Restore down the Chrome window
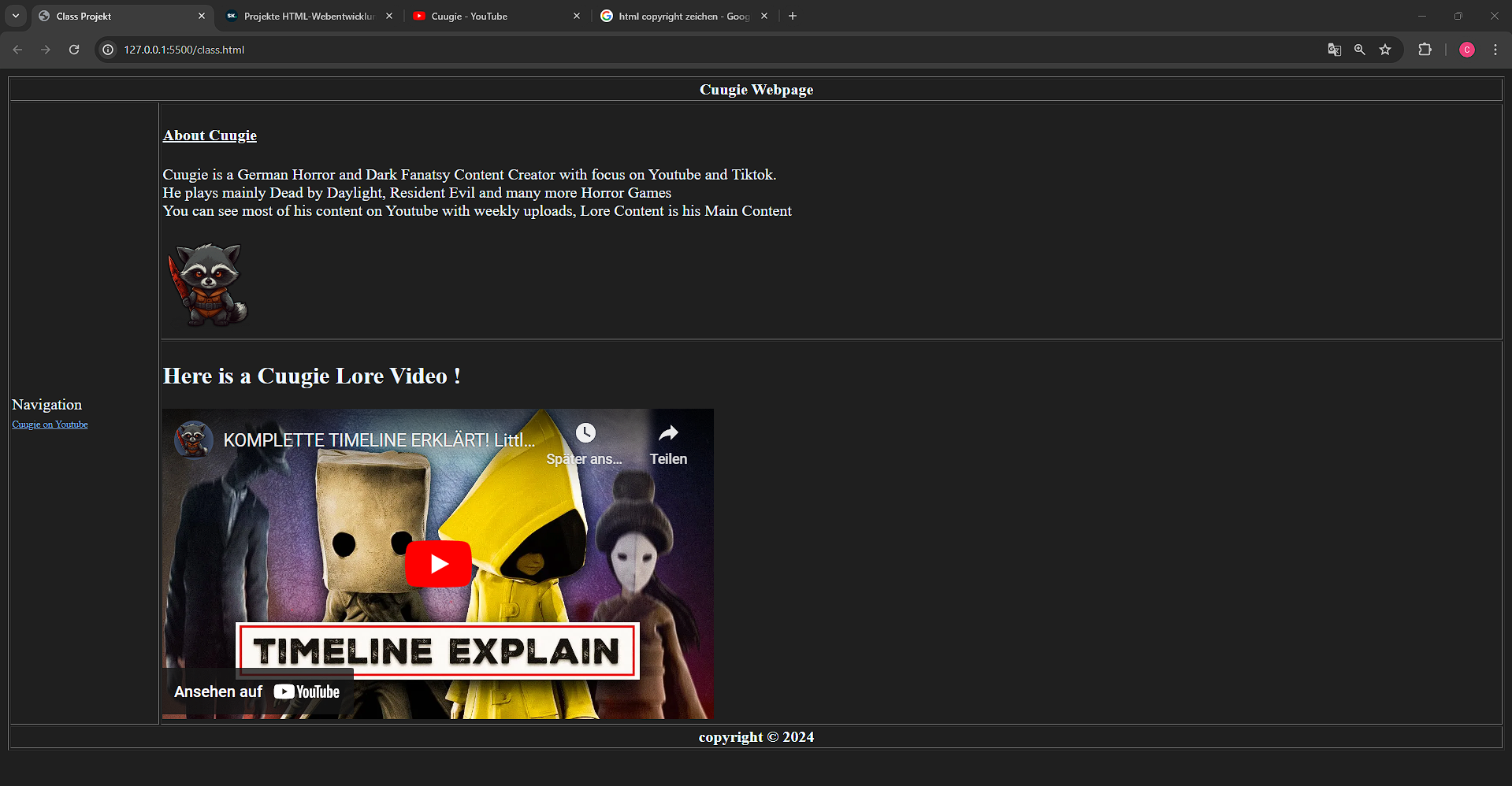 (x=1458, y=16)
